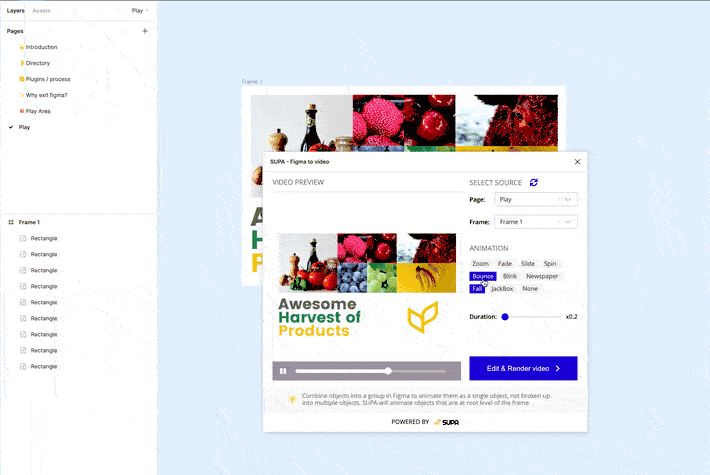
Task: Click the SUPA logo in footer
Action: 446,422
